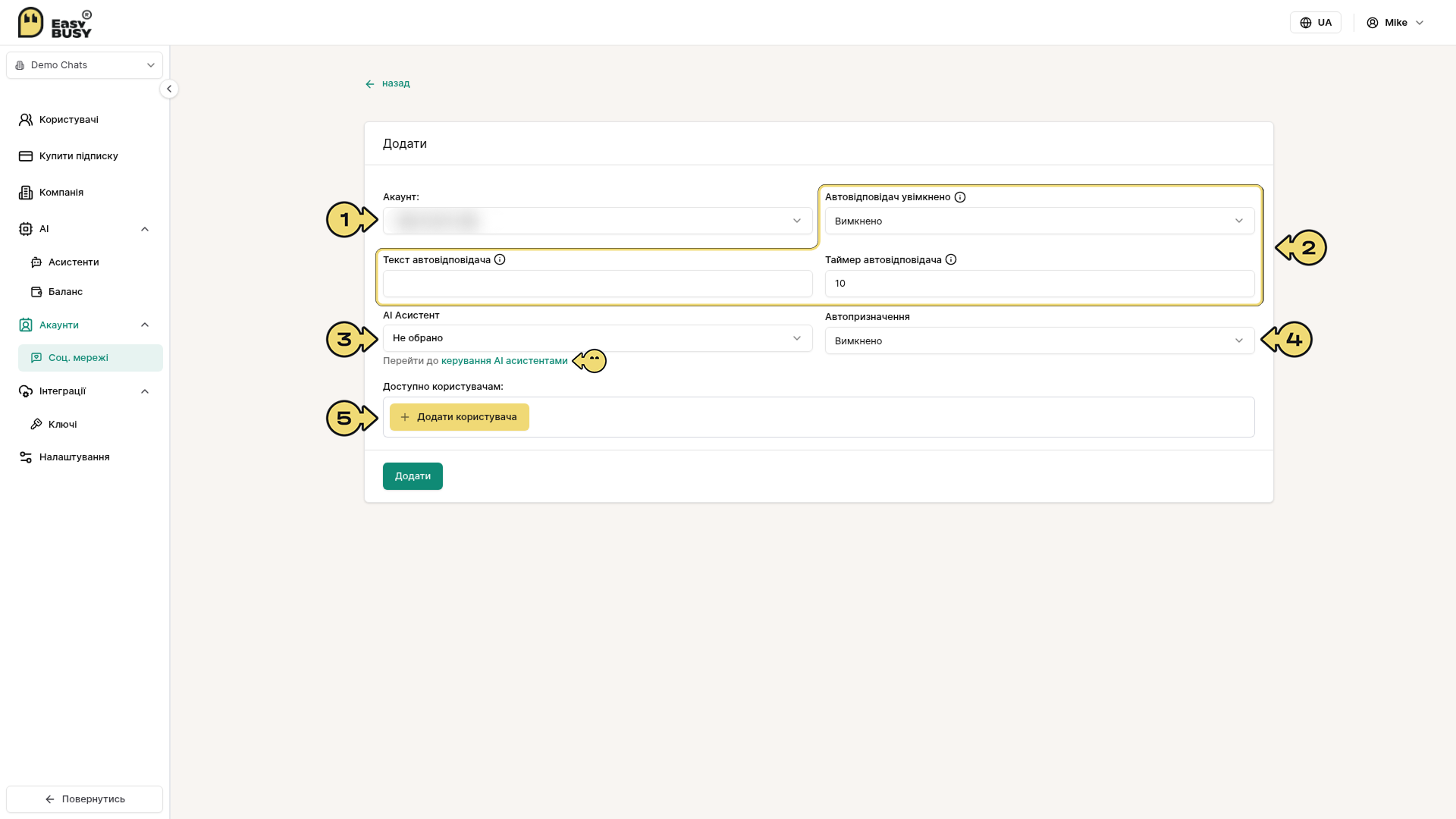Viewport: 1456px width, 819px height.
Task: Click the Налаштування sliders icon
Action: pos(26,457)
